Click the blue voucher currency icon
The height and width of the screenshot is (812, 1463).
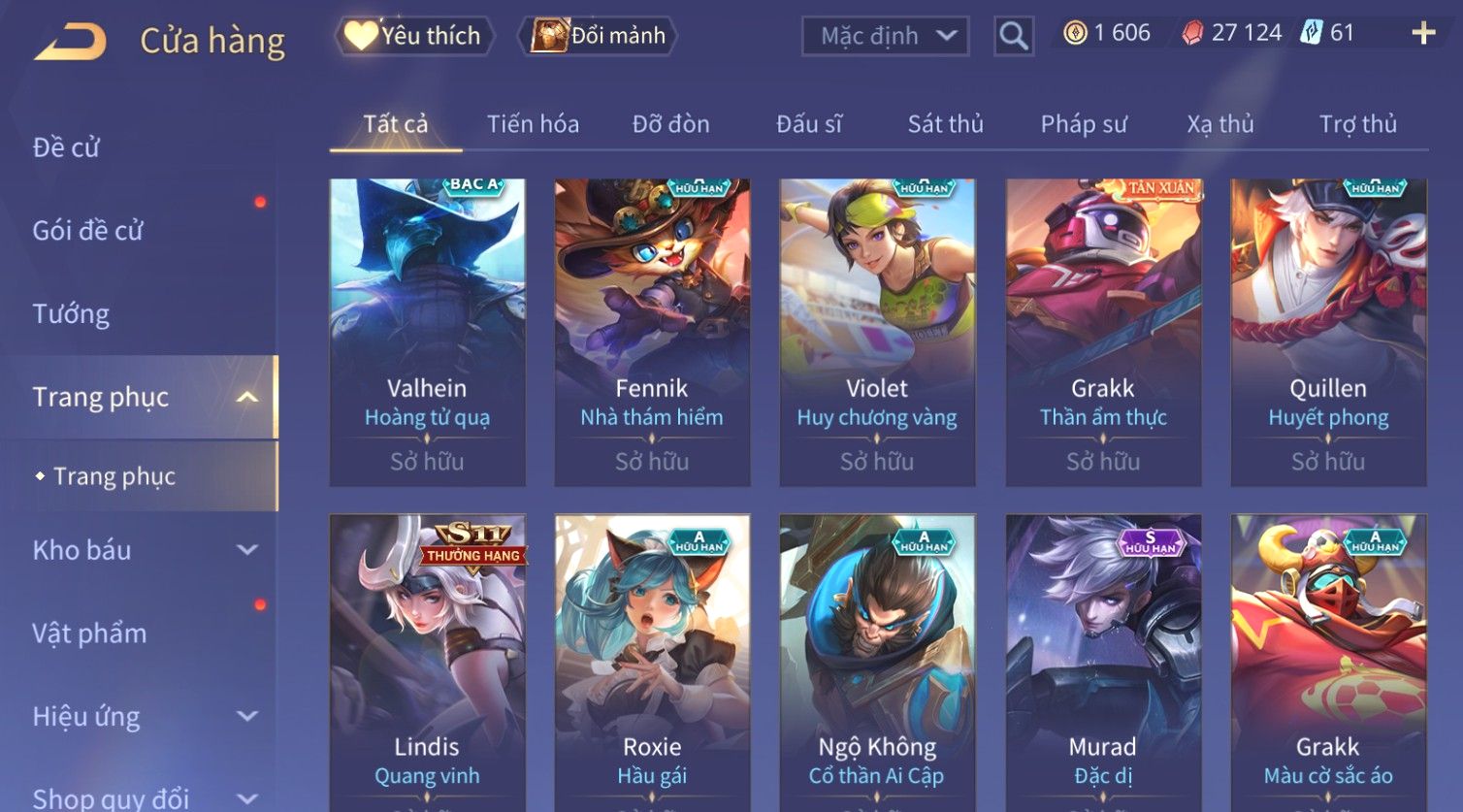tap(1312, 33)
